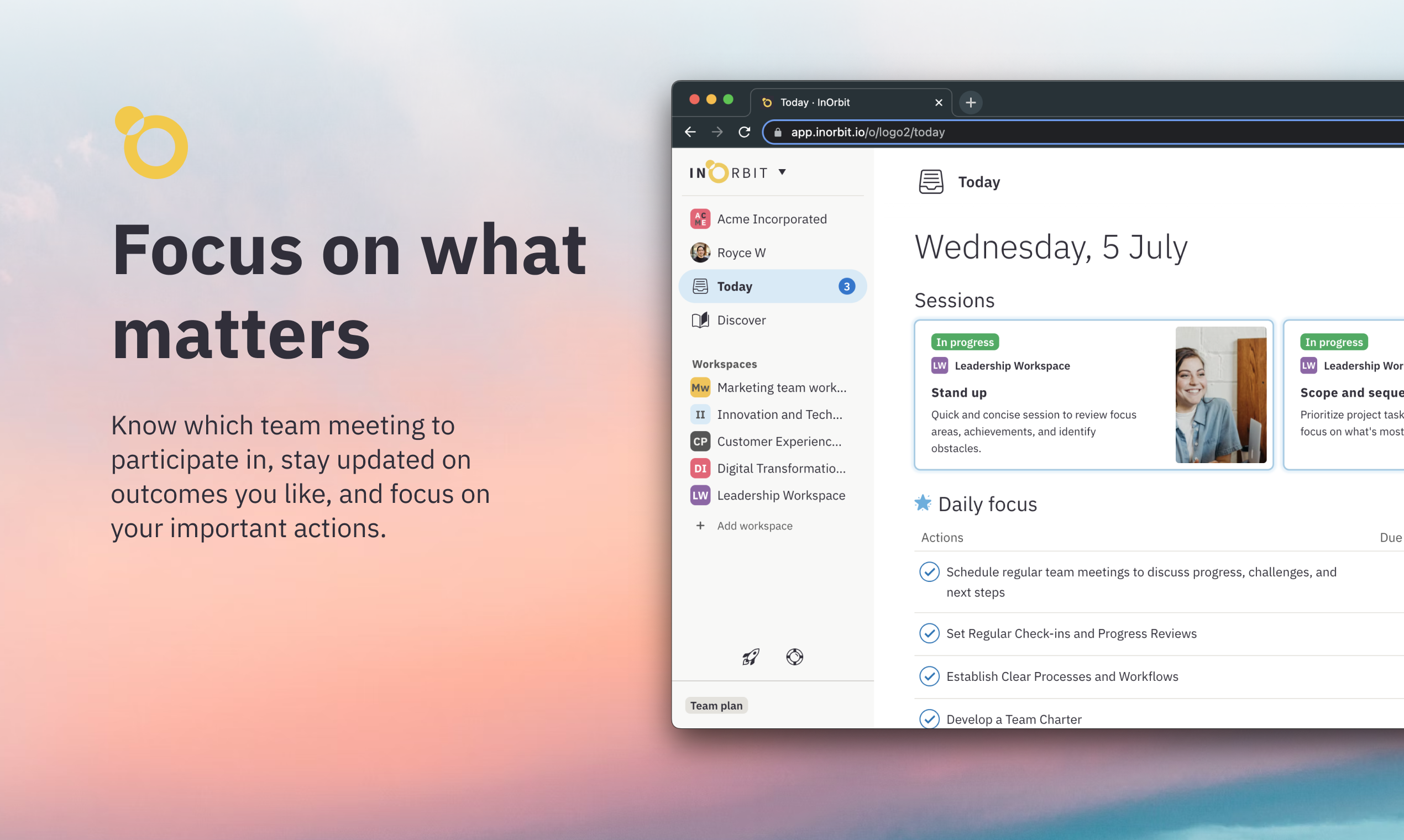Viewport: 1404px width, 840px height.
Task: Select the Today · InOrbit browser tab
Action: tap(851, 102)
